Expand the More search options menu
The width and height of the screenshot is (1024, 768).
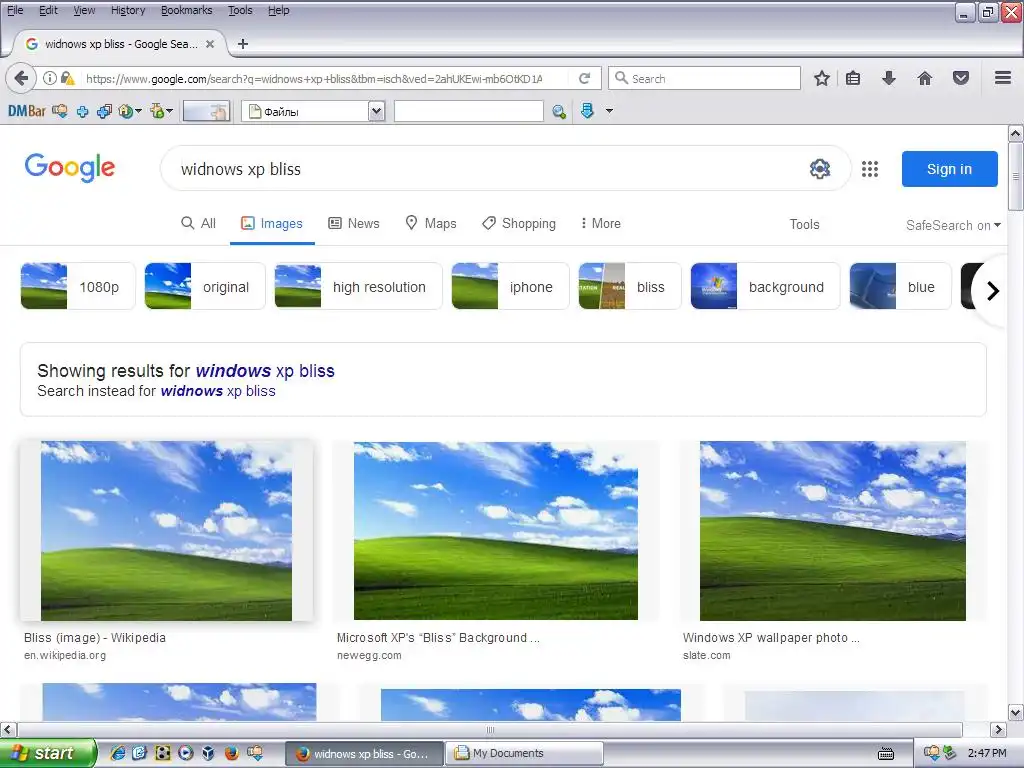(x=600, y=223)
